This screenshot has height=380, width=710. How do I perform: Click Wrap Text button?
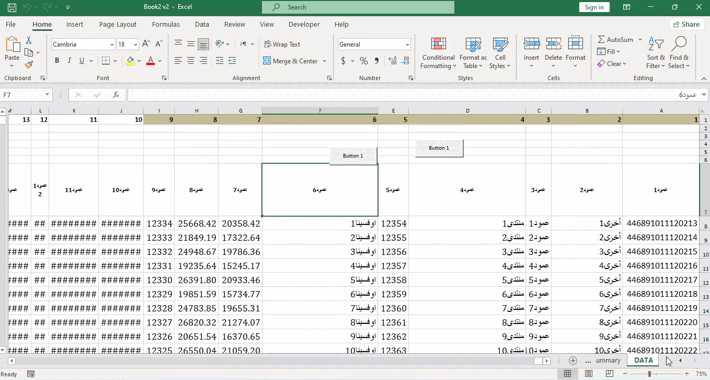click(x=282, y=44)
